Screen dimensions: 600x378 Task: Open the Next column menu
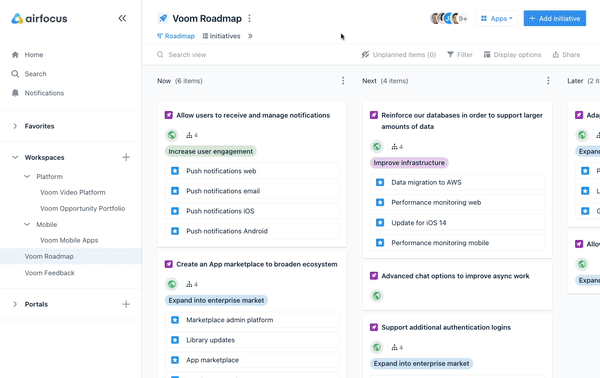(x=548, y=81)
